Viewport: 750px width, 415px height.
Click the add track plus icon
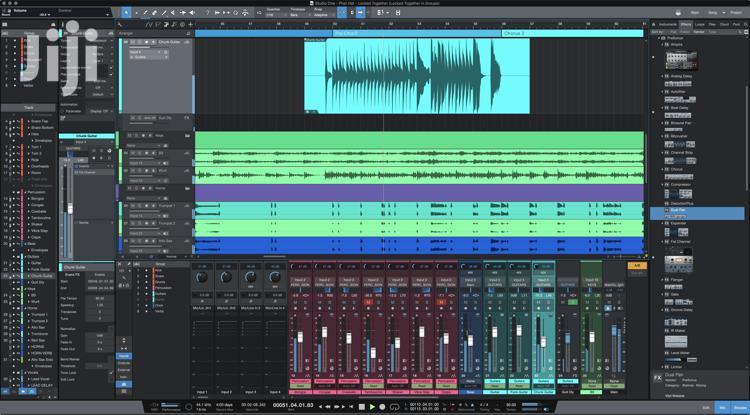click(191, 24)
